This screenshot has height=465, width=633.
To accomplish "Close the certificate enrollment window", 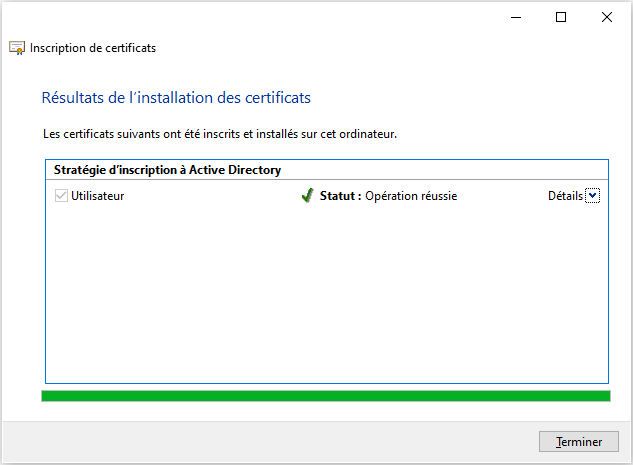I will [607, 17].
